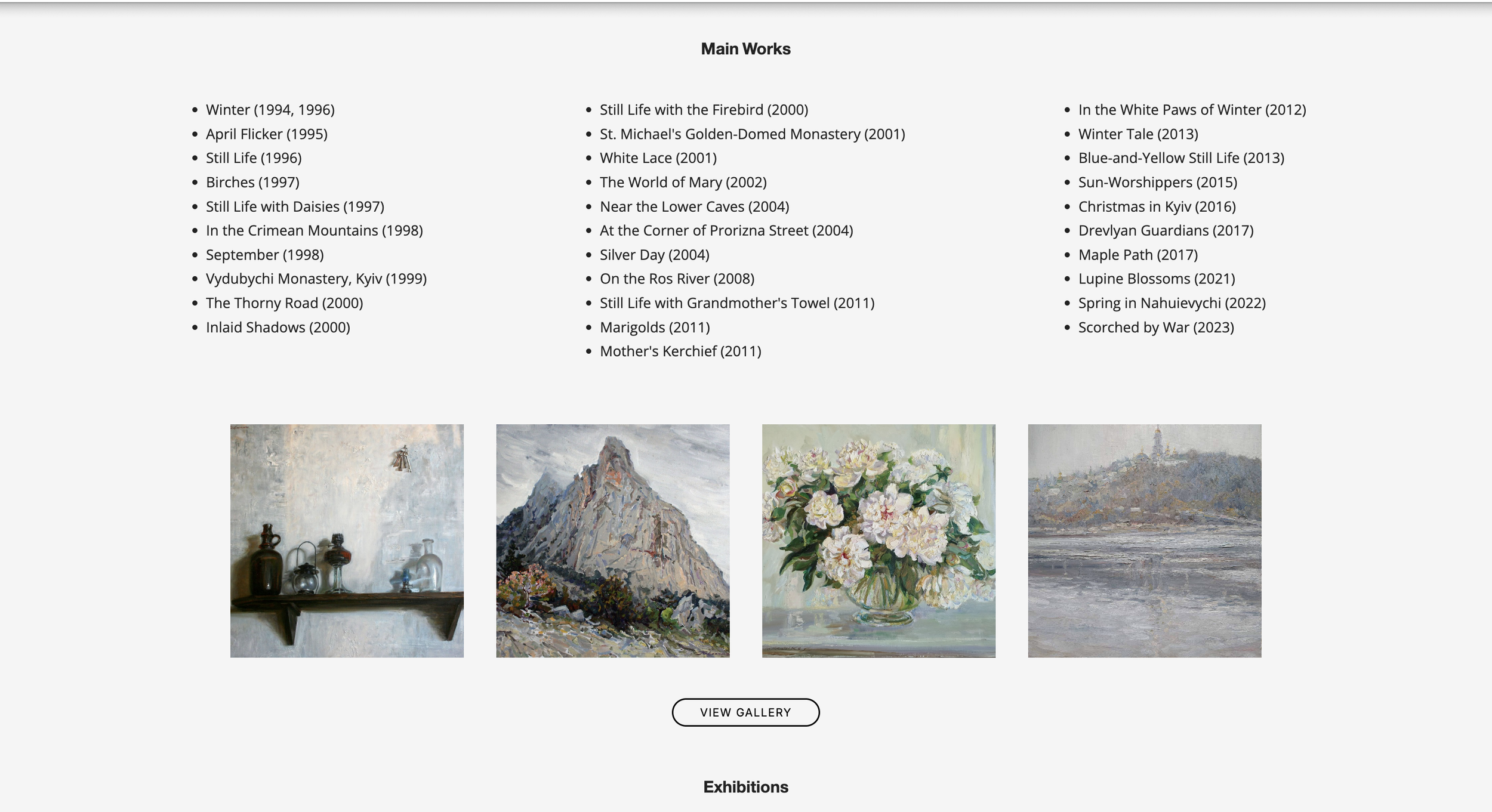Select In the White Paws of Winter
Image resolution: width=1492 pixels, height=812 pixels.
[1192, 110]
